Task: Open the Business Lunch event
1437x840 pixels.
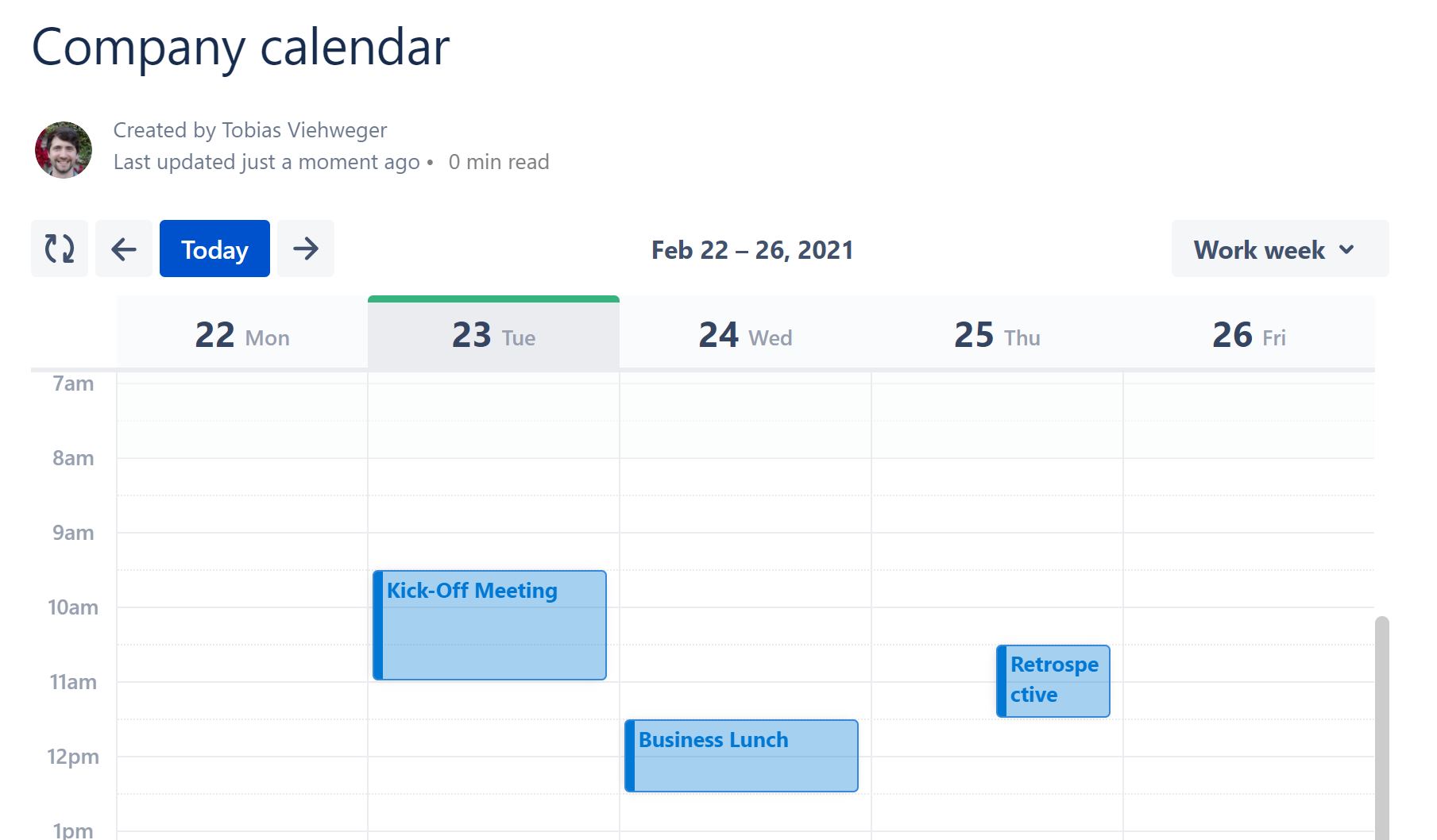Action: pyautogui.click(x=742, y=755)
